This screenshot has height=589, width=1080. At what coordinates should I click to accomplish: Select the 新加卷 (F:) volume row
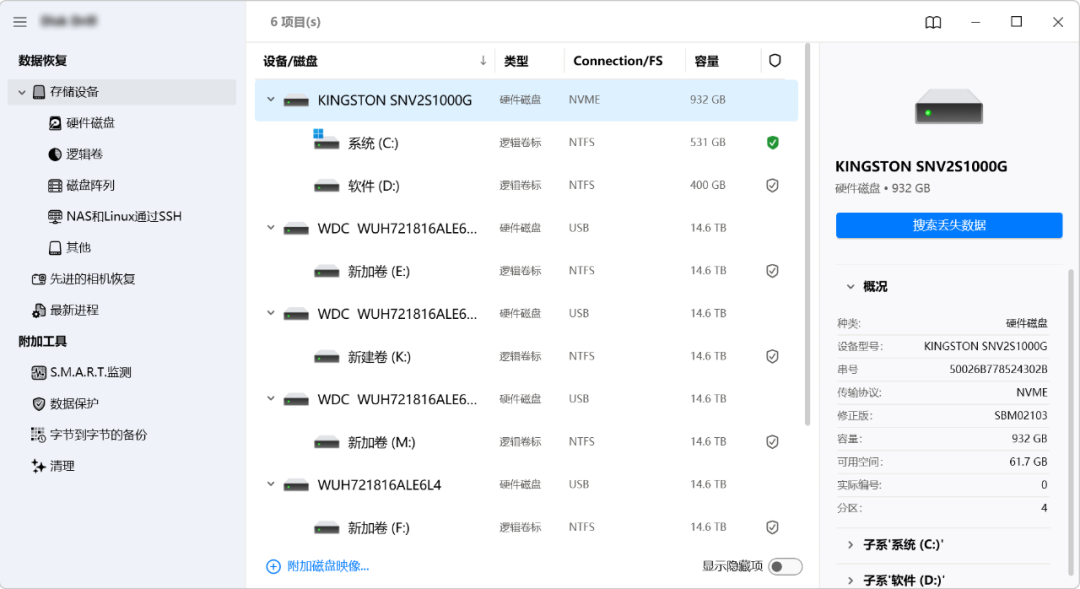click(x=526, y=527)
